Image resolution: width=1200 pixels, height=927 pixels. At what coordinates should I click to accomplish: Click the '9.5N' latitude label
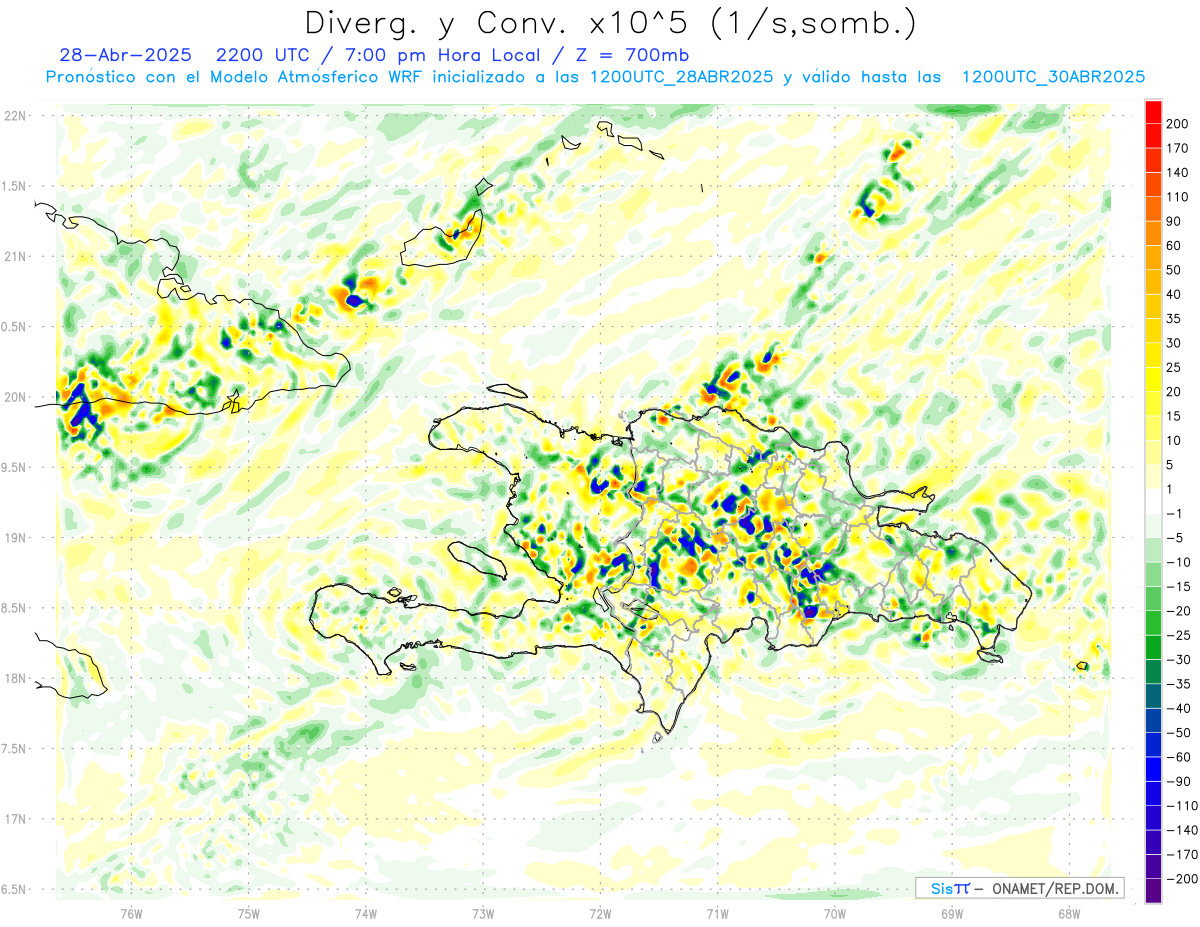coord(14,467)
